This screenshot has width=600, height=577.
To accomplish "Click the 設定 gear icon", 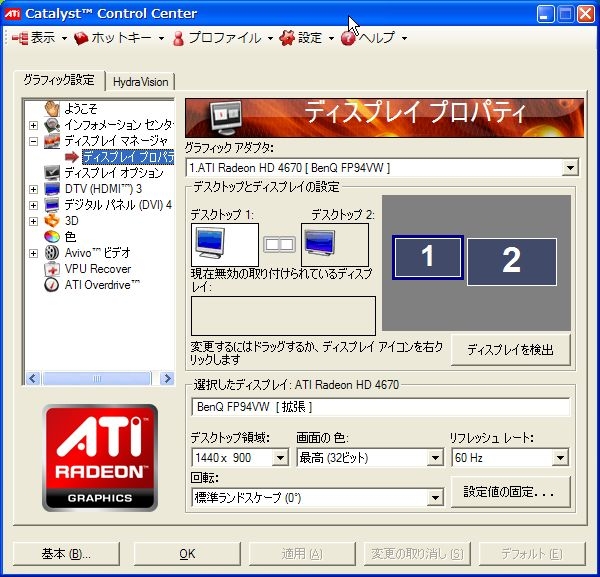I will [287, 38].
